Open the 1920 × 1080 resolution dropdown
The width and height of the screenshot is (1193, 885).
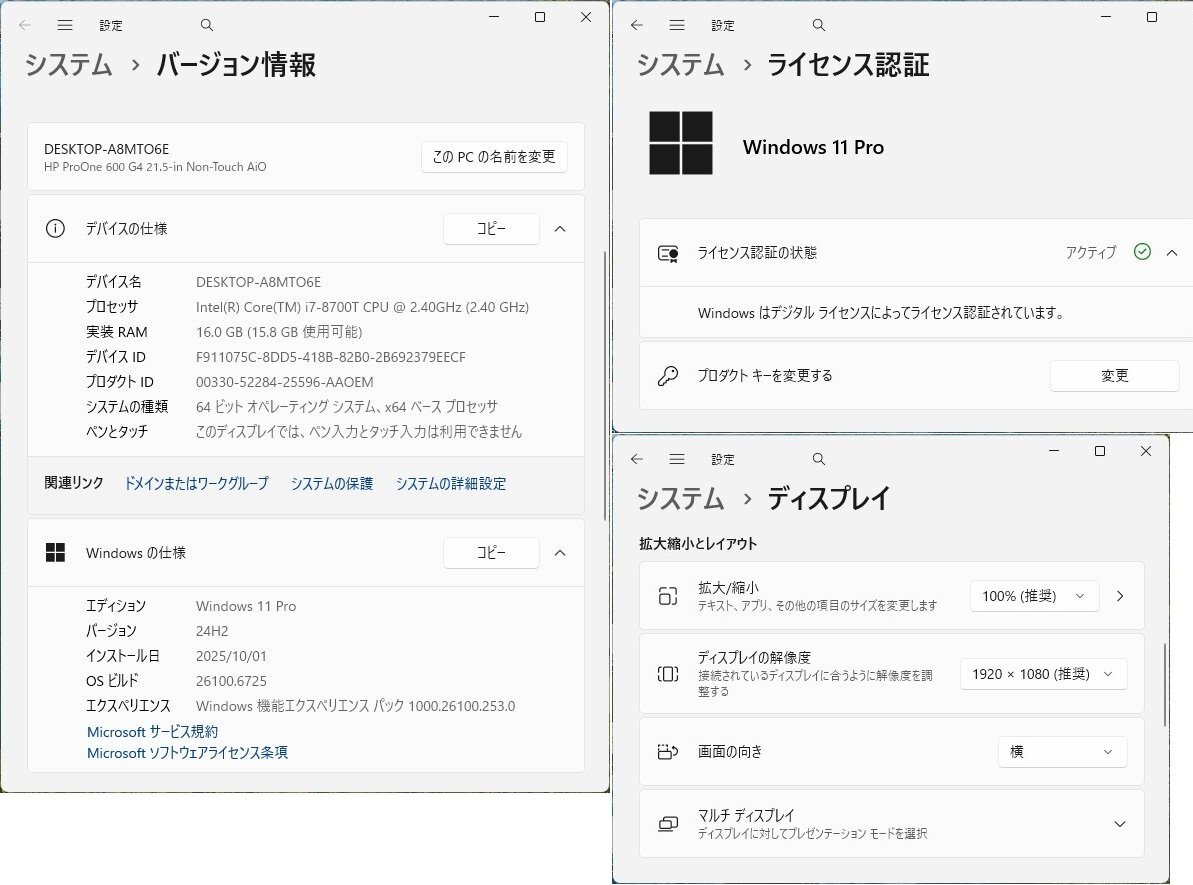tap(1043, 674)
